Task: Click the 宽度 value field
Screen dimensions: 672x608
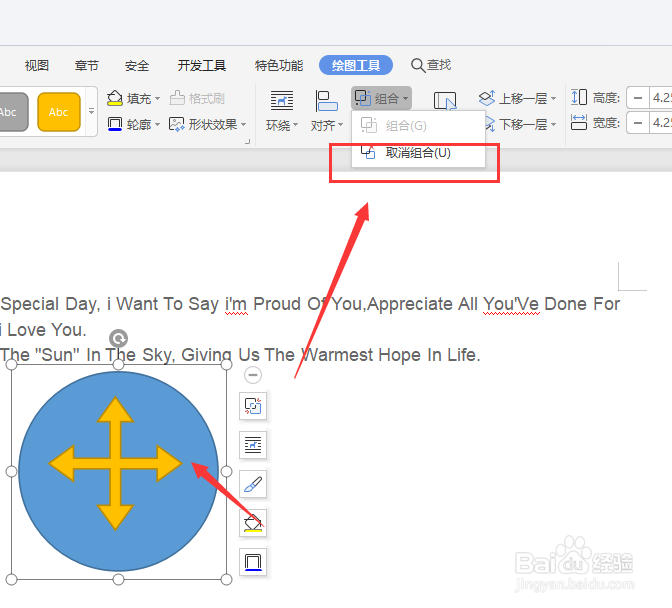Action: (660, 123)
